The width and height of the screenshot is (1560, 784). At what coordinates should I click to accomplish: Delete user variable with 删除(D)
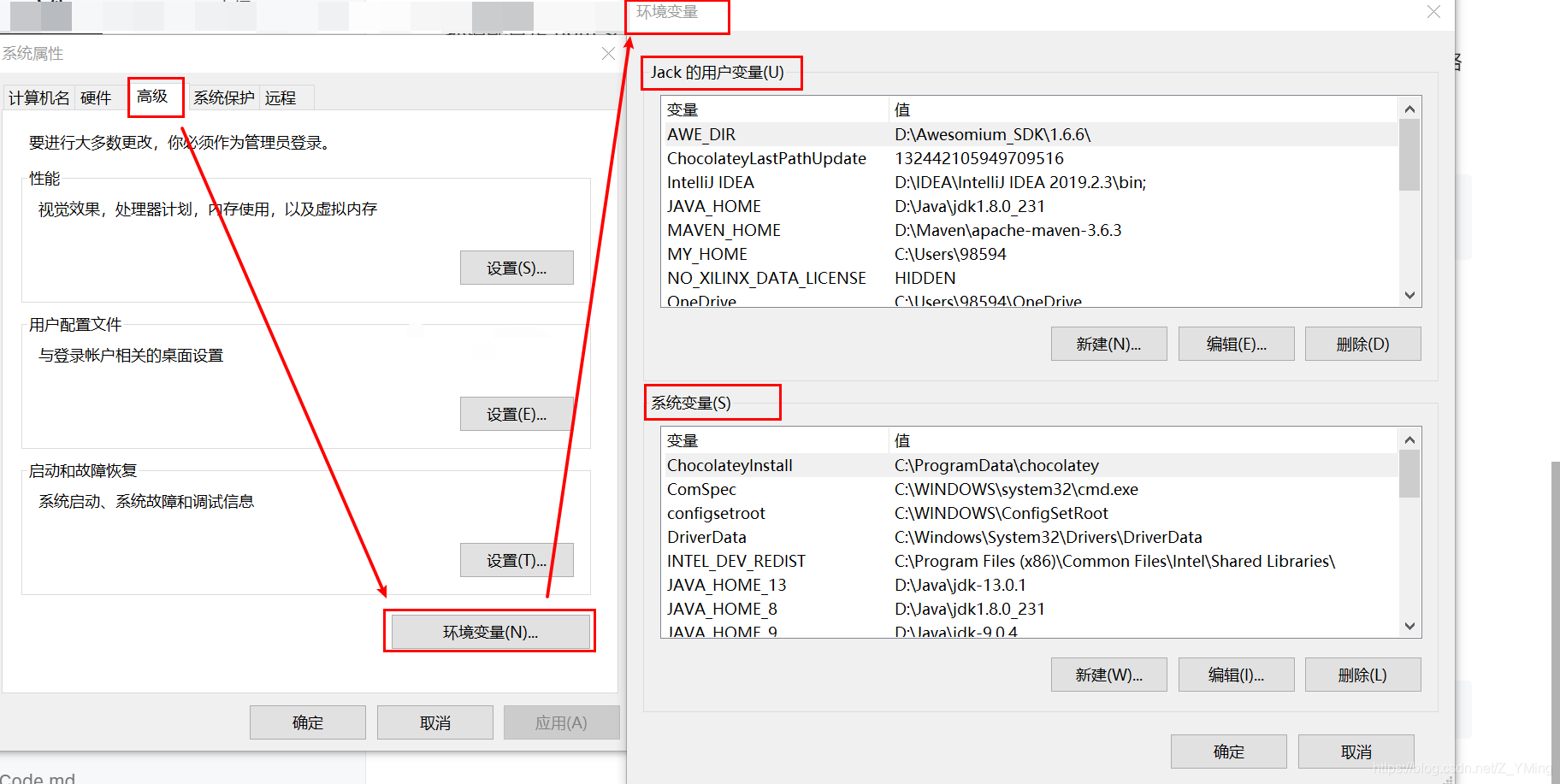point(1363,344)
